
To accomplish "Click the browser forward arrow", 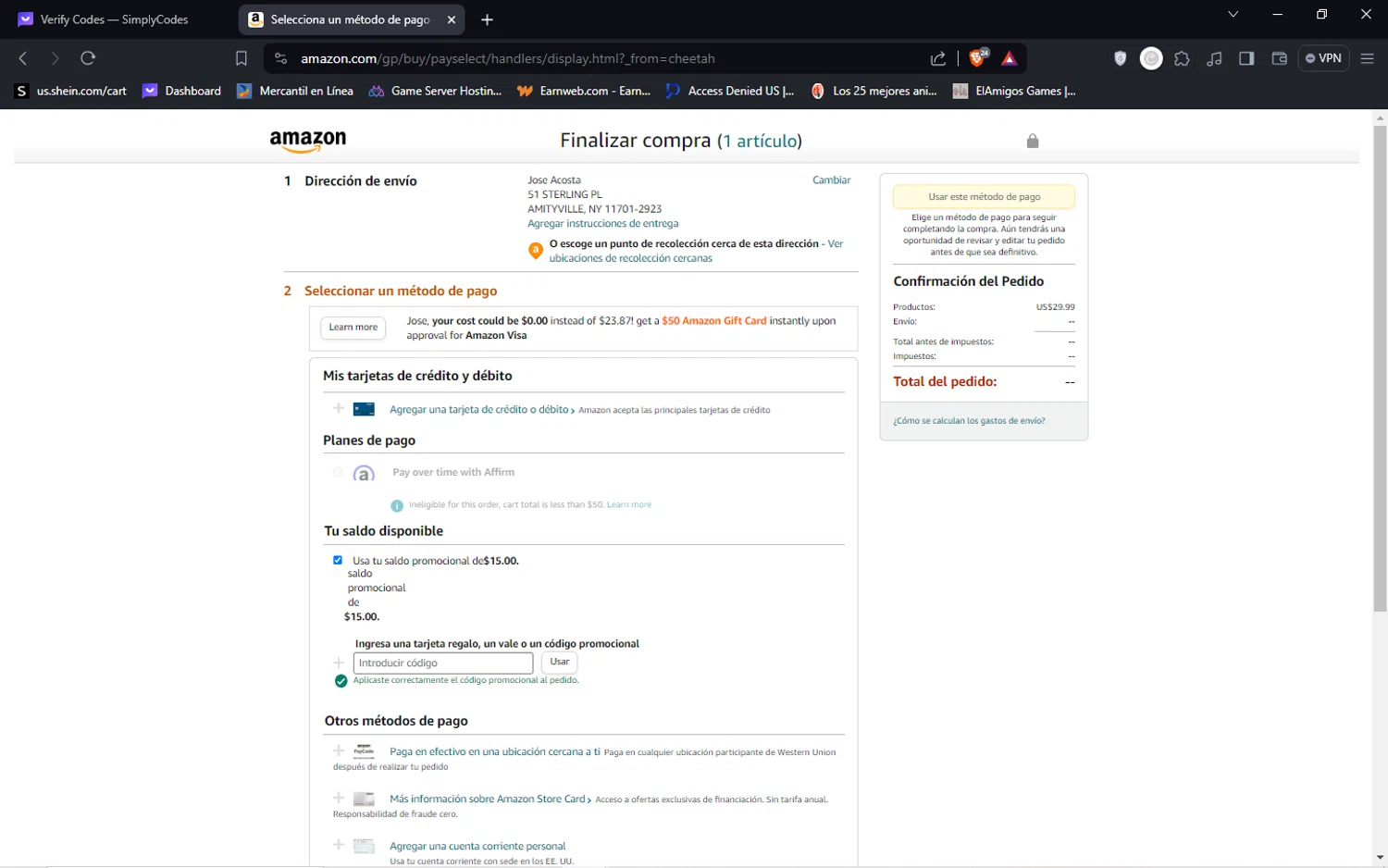I will click(56, 58).
